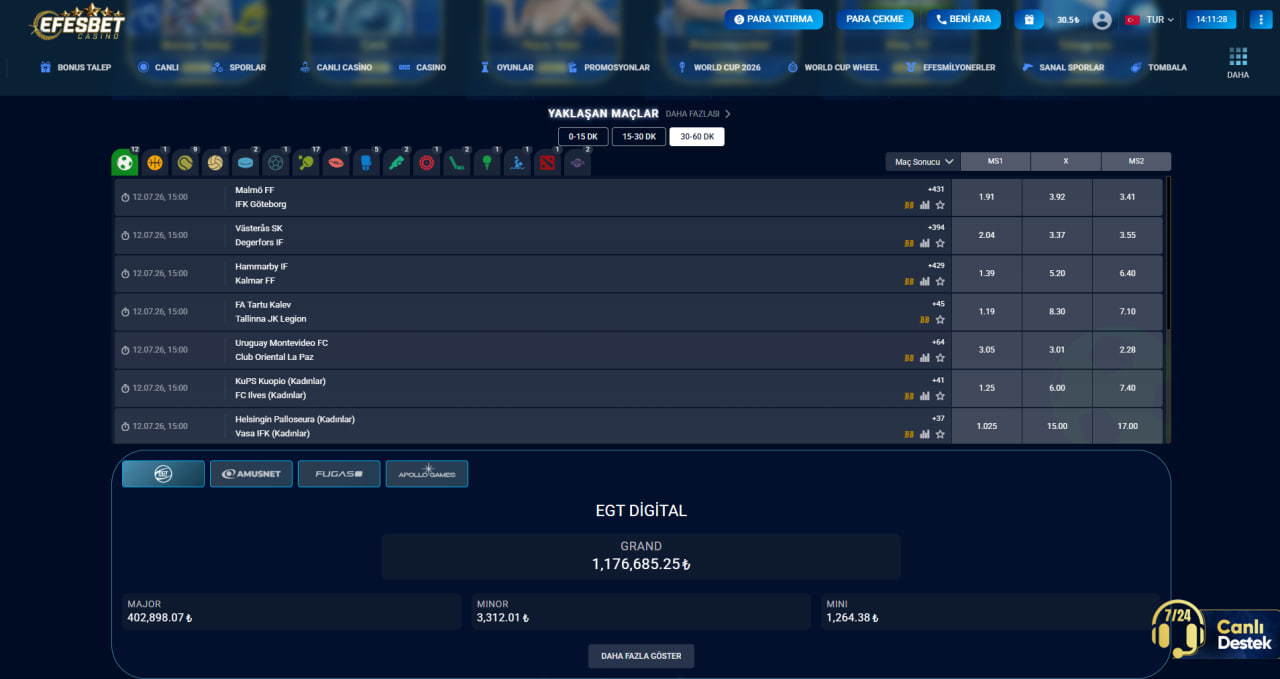
Task: Pick the 17.00 MS2 odds for Vasa IFK
Action: click(x=1127, y=426)
